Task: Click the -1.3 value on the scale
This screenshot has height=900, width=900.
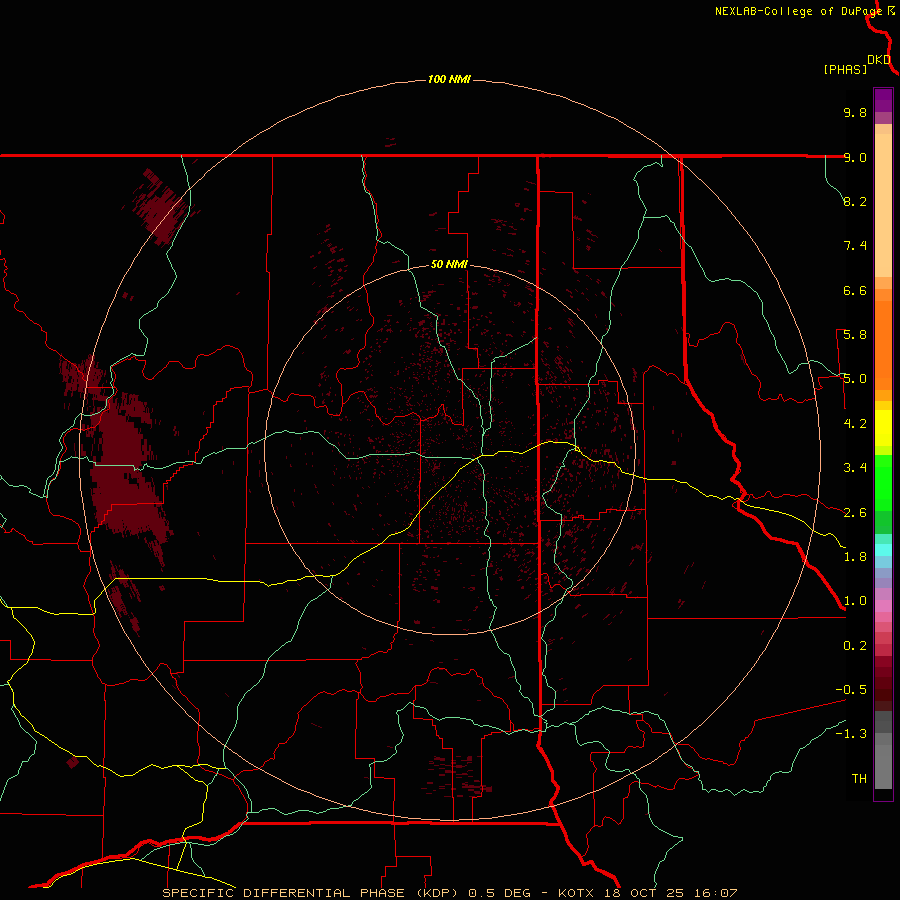Action: [x=851, y=734]
